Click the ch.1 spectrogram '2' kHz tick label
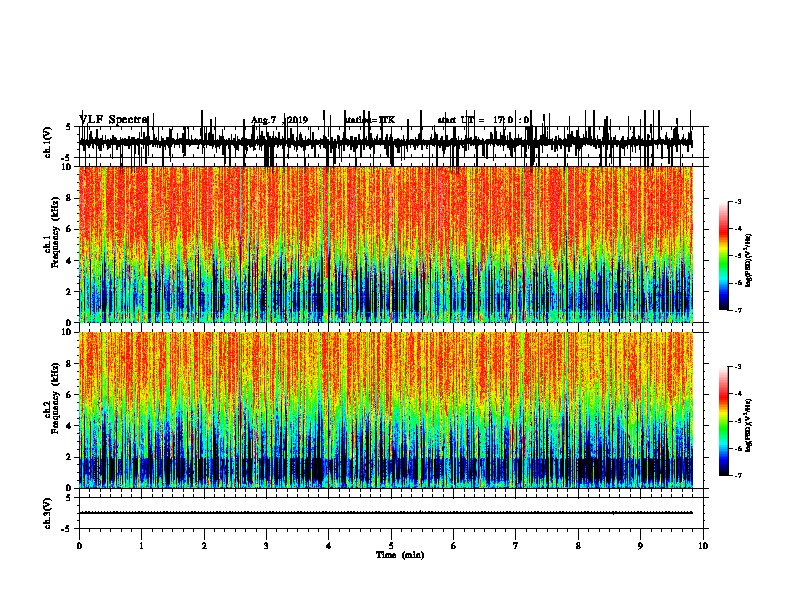The height and width of the screenshot is (612, 792). (x=70, y=292)
